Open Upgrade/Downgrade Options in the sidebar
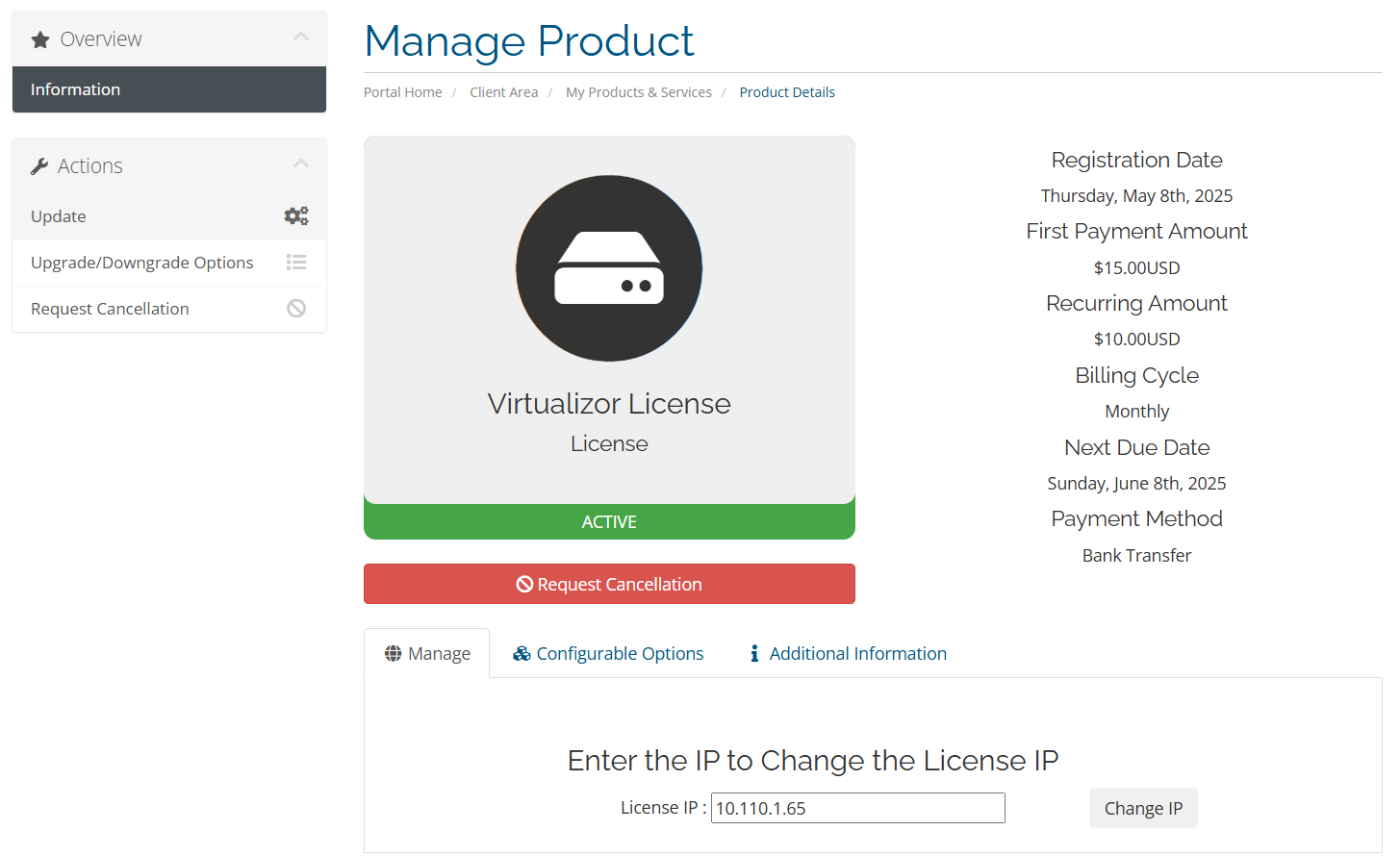This screenshot has height=856, width=1400. click(x=169, y=263)
